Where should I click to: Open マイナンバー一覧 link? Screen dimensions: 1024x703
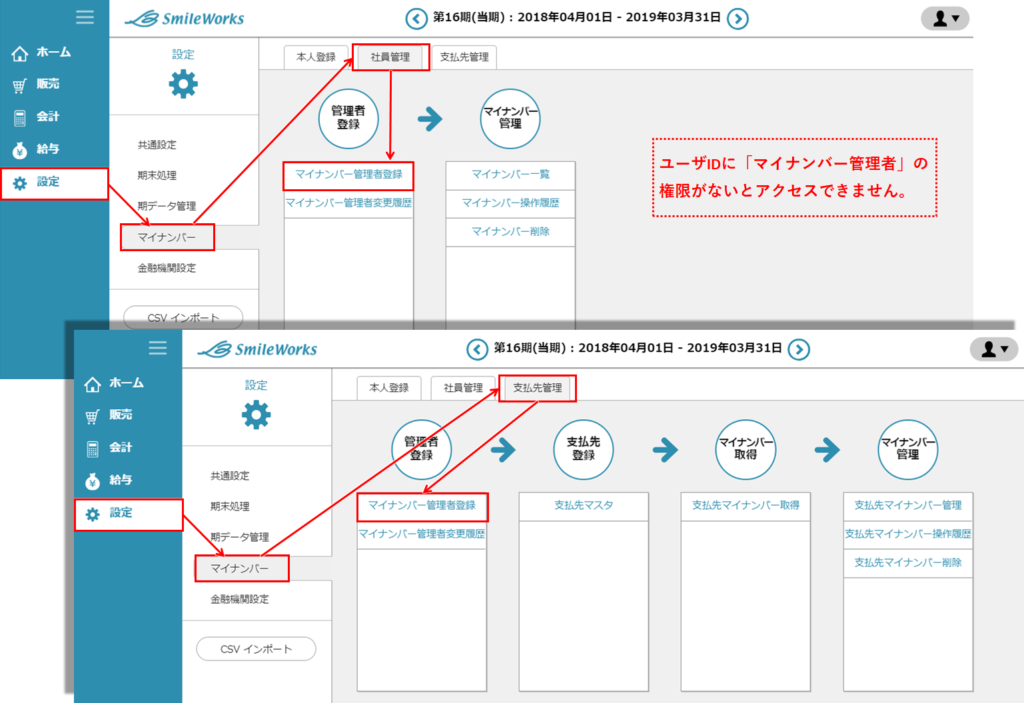pos(511,174)
